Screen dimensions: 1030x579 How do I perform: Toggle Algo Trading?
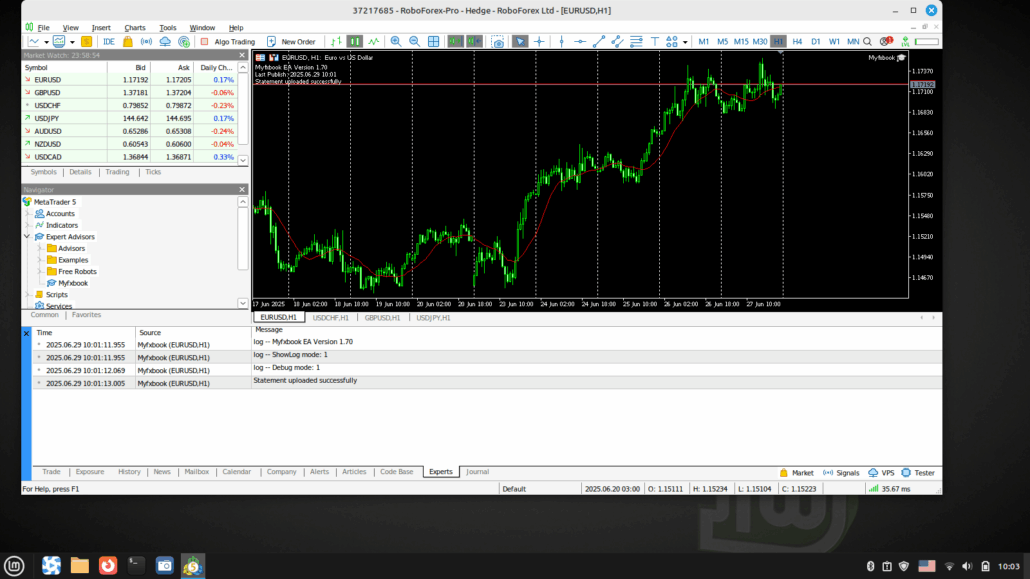point(227,41)
